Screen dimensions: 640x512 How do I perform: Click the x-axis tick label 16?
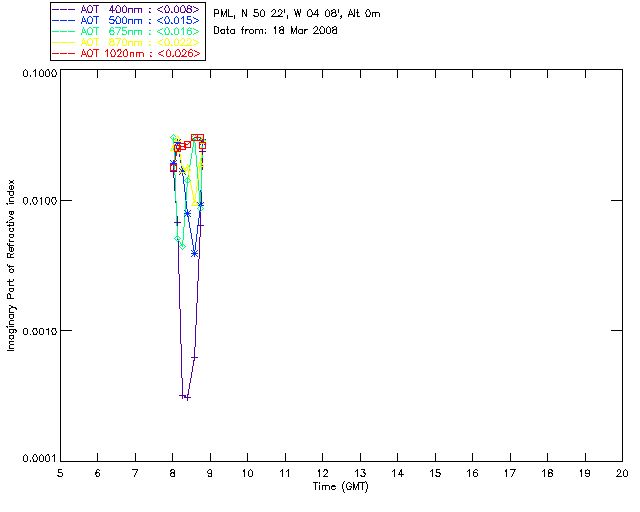coord(472,474)
